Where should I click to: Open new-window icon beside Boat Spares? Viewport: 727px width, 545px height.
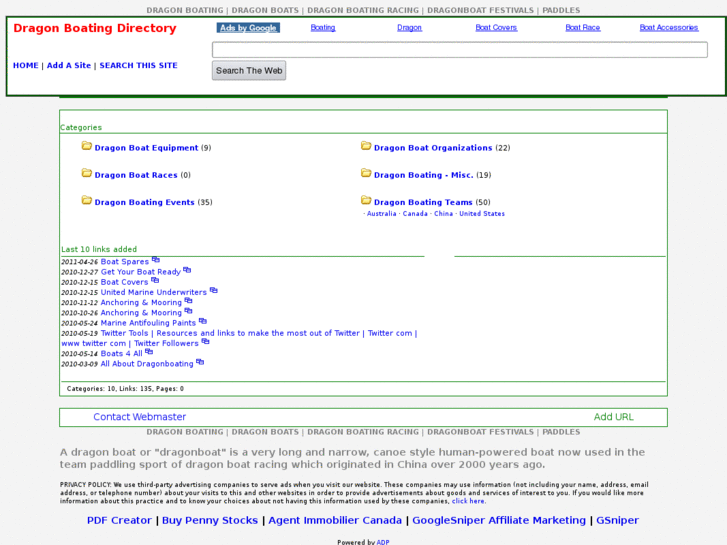click(156, 260)
